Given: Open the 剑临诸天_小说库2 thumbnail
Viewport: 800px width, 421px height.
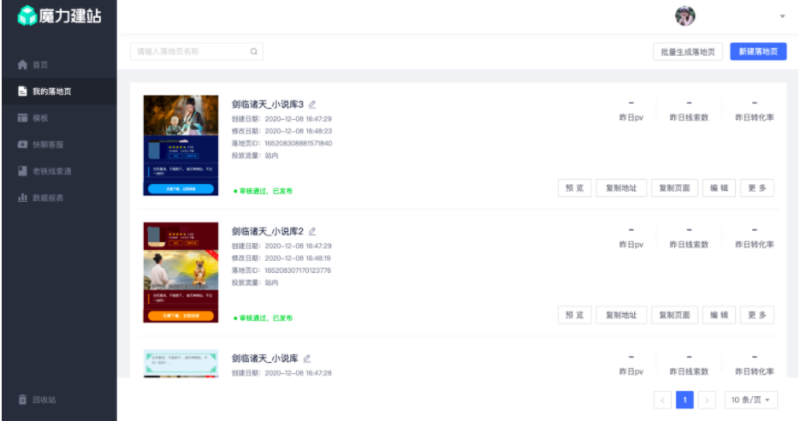Looking at the screenshot, I should tap(181, 273).
